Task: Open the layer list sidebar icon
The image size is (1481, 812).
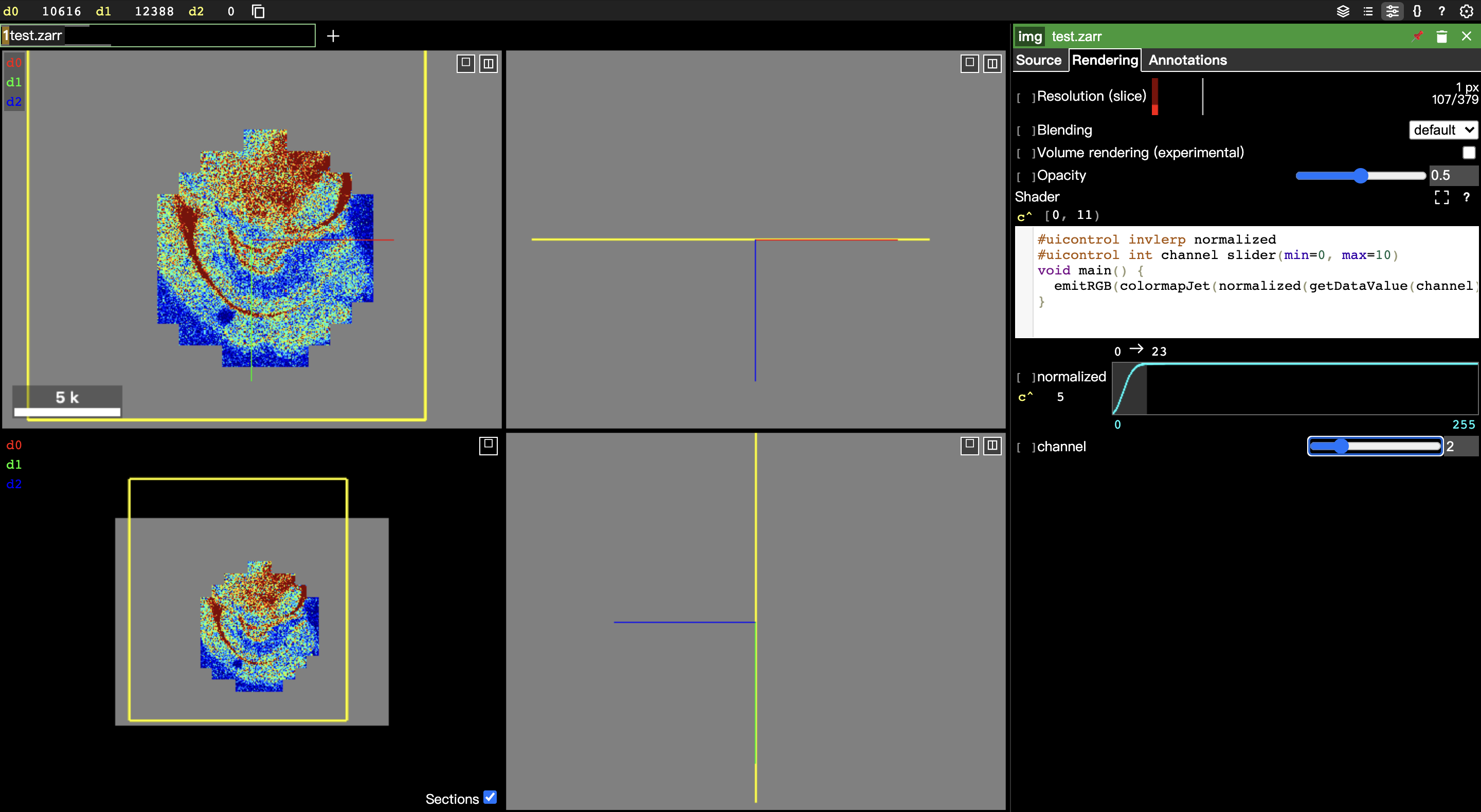Action: point(1343,11)
